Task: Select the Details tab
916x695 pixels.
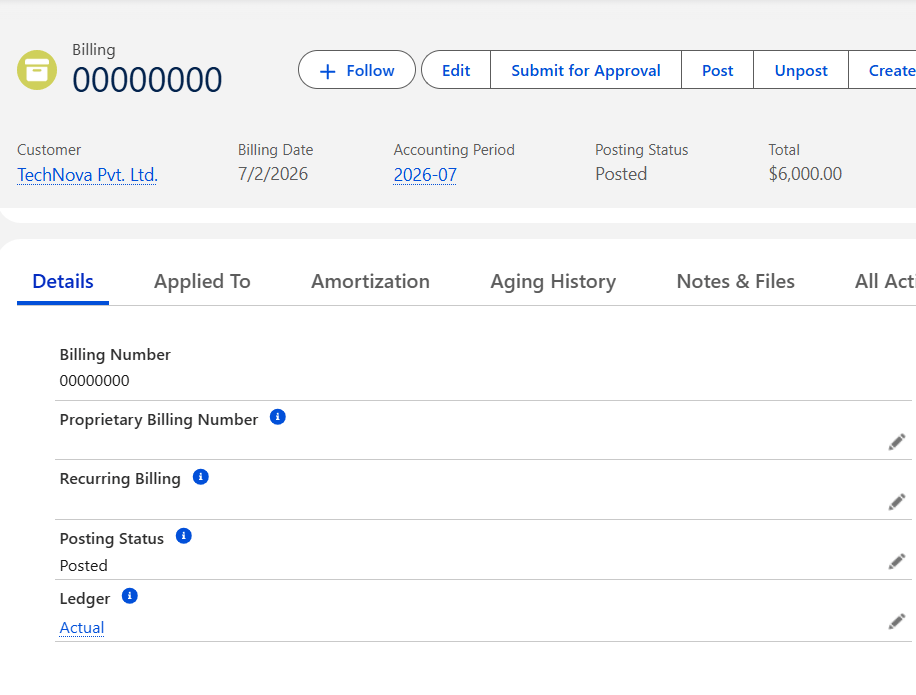Action: click(x=63, y=282)
